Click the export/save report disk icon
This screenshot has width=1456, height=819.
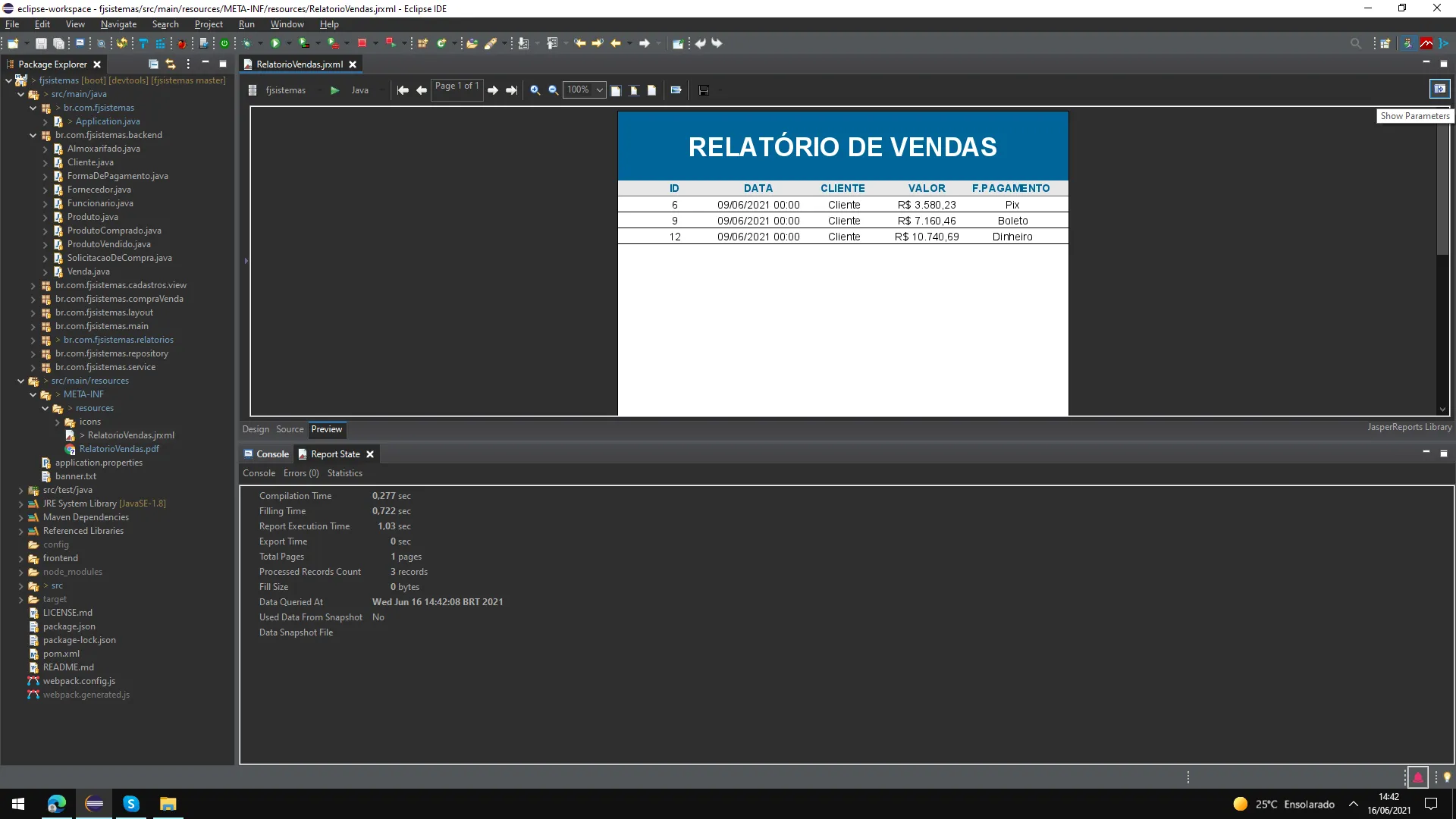[704, 90]
